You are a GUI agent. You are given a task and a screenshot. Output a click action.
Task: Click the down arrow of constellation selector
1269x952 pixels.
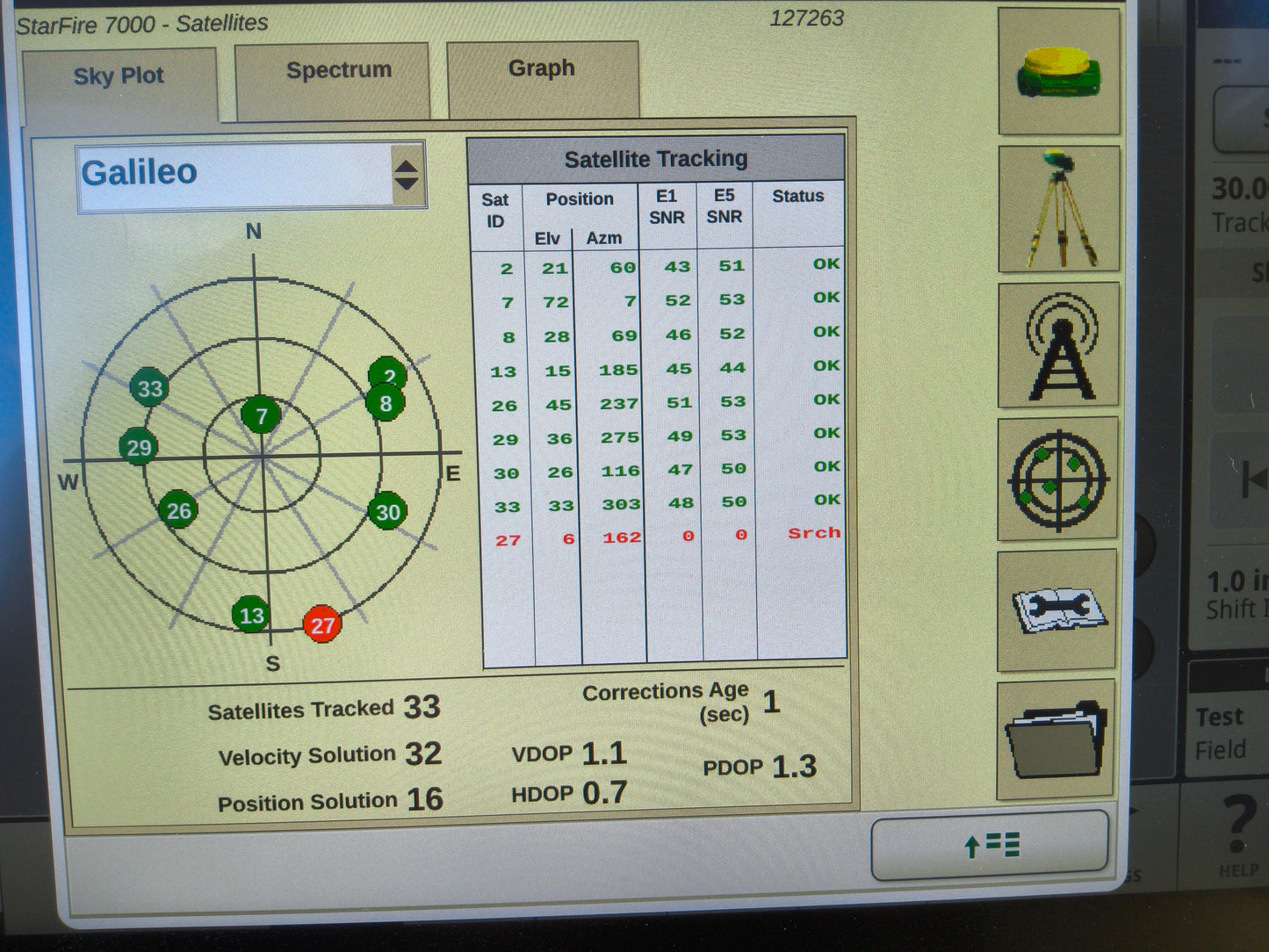coord(407,182)
